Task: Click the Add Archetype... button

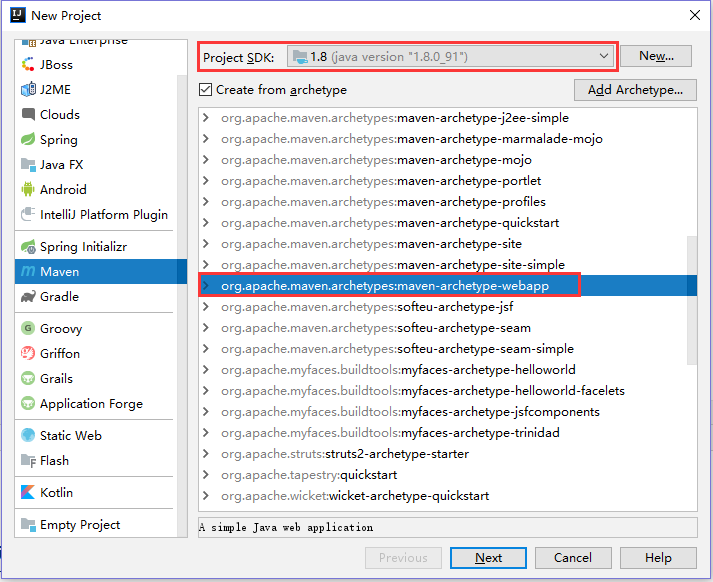Action: [635, 90]
